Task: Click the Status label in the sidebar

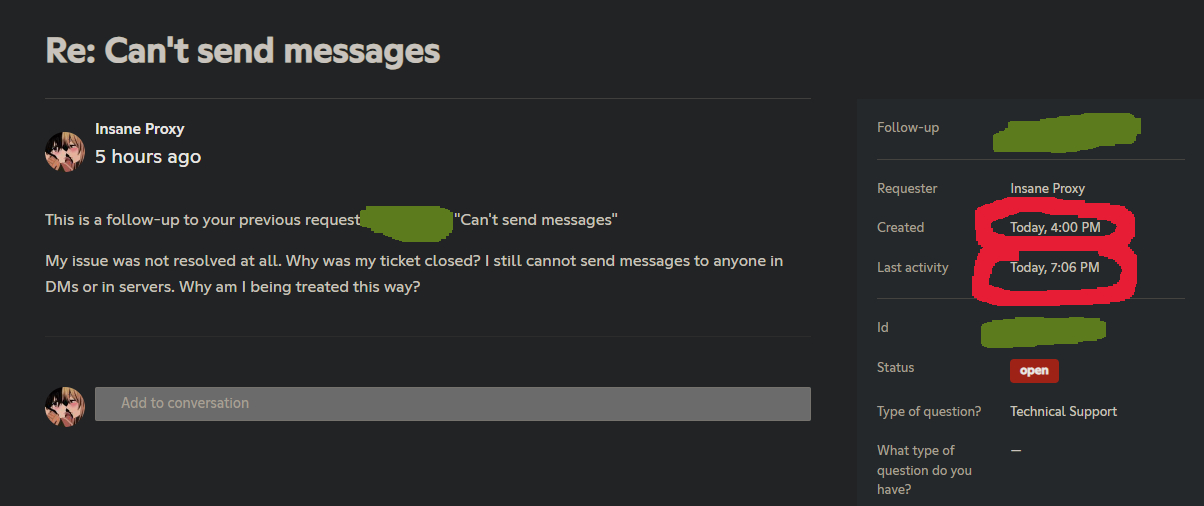Action: point(895,367)
